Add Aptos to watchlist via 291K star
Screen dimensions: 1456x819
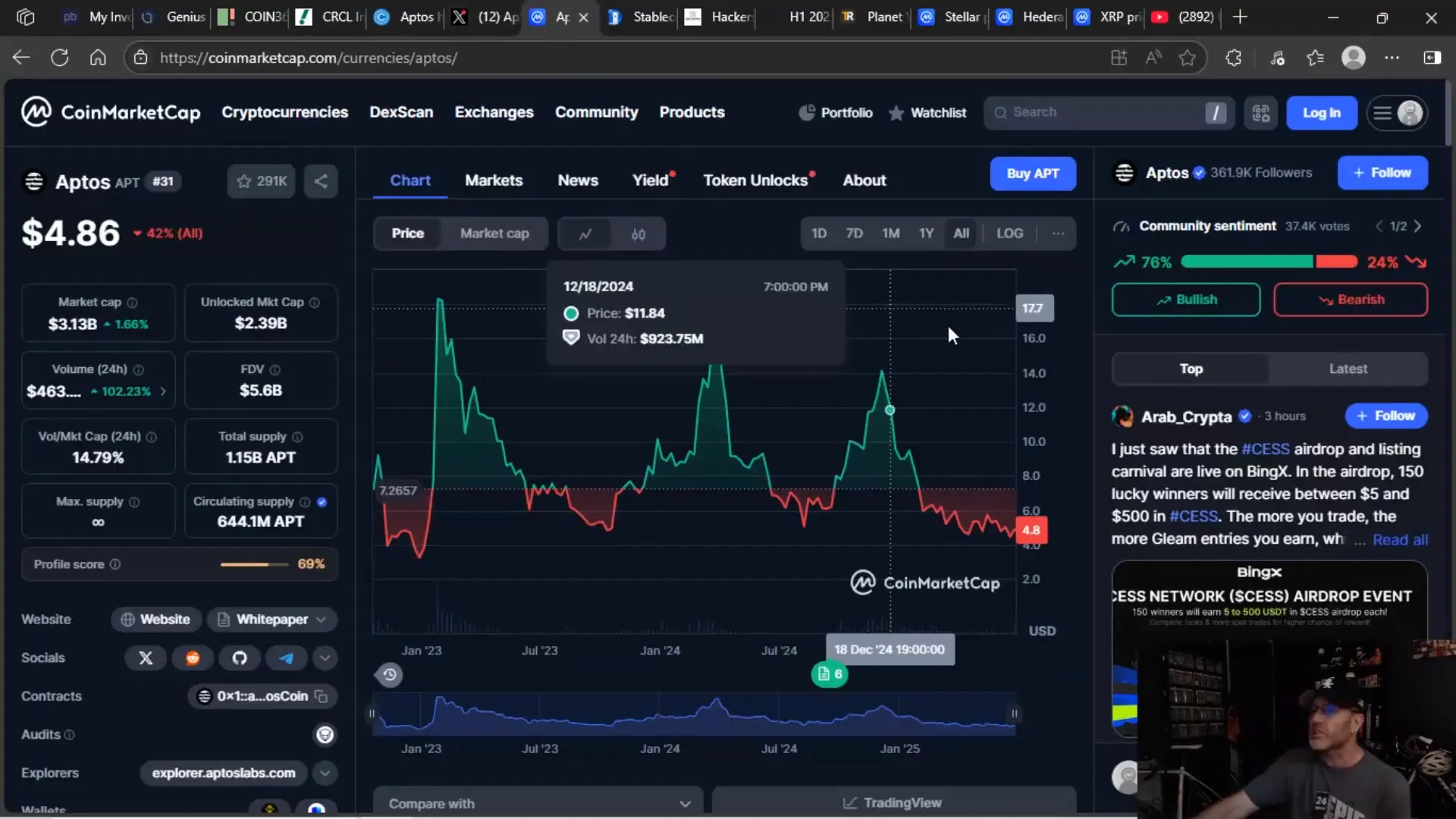pos(261,181)
